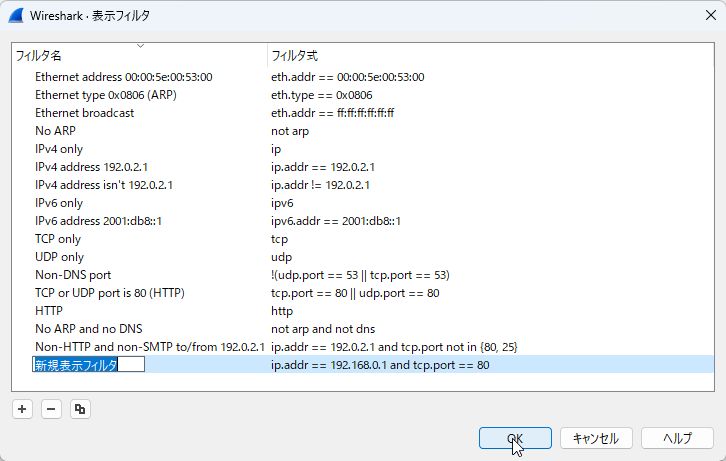Select "IPv4 address isn't 192.0.2.1" filter
The width and height of the screenshot is (726, 461).
[x=104, y=185]
